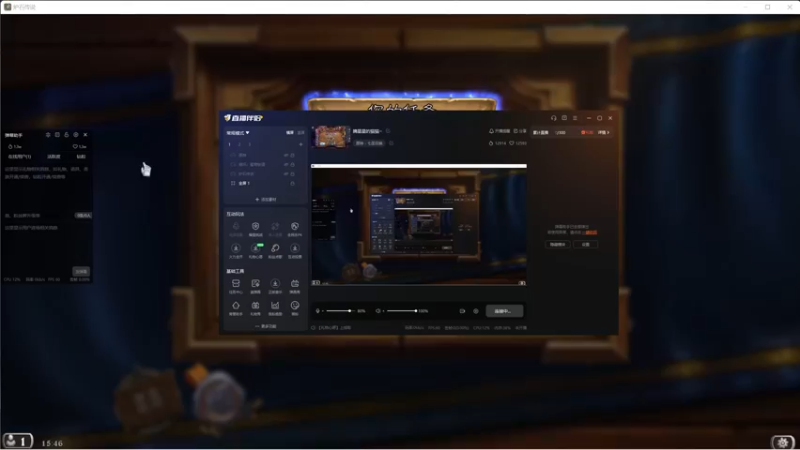Select middle tab in assistant window
Screen dimensions: 800x450
coord(54,157)
